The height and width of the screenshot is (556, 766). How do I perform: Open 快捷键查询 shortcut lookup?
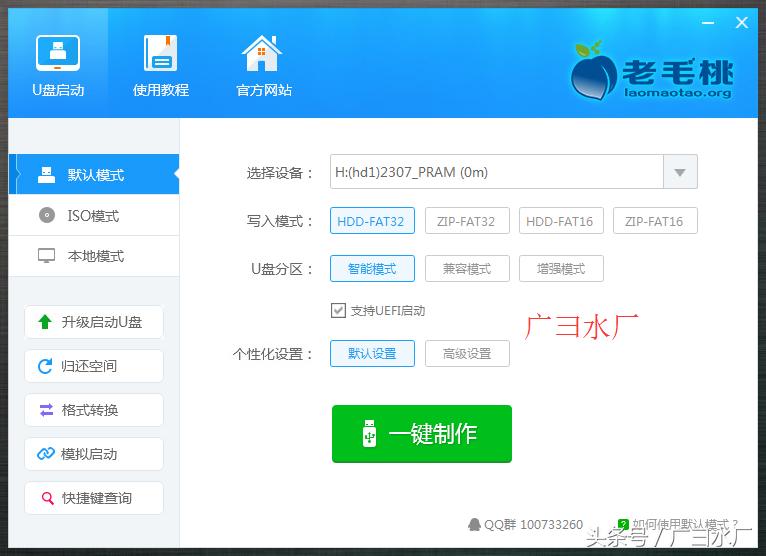[94, 498]
